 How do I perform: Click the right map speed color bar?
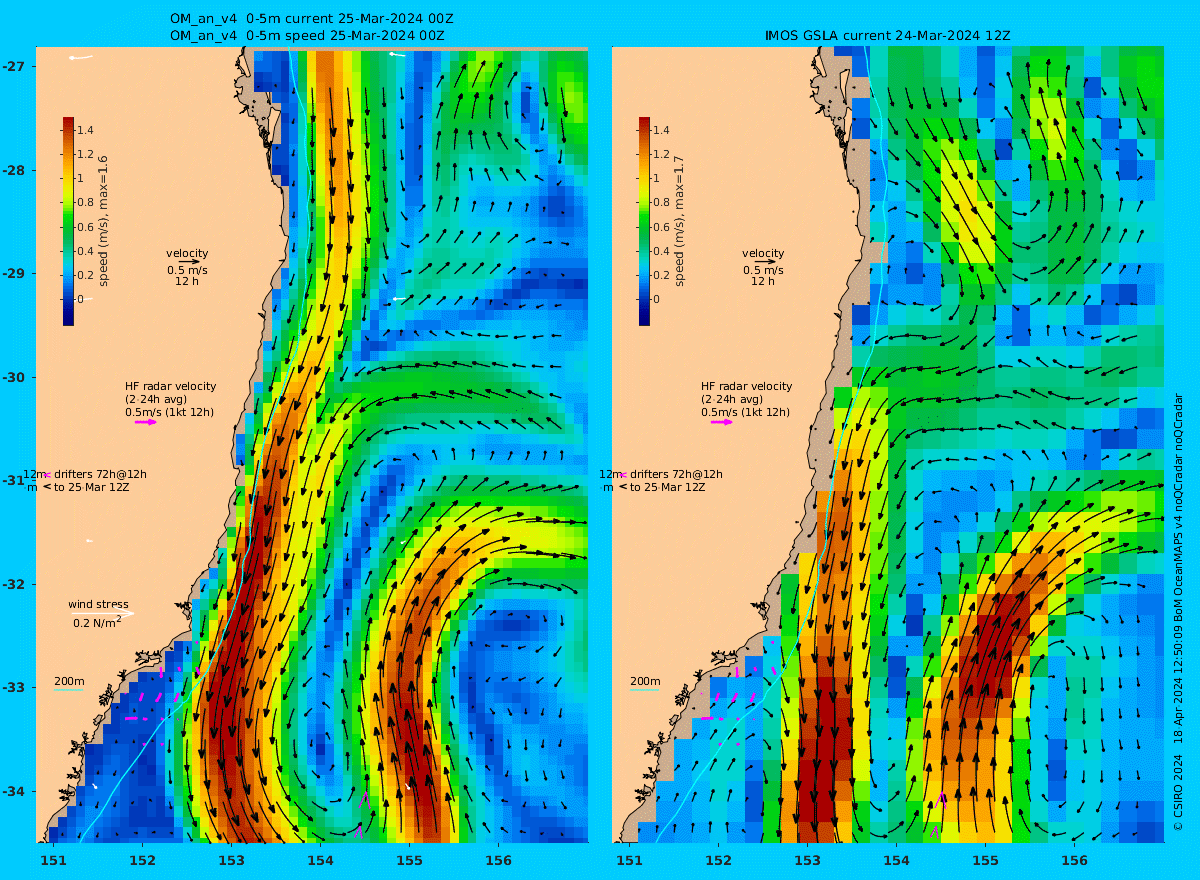(644, 221)
